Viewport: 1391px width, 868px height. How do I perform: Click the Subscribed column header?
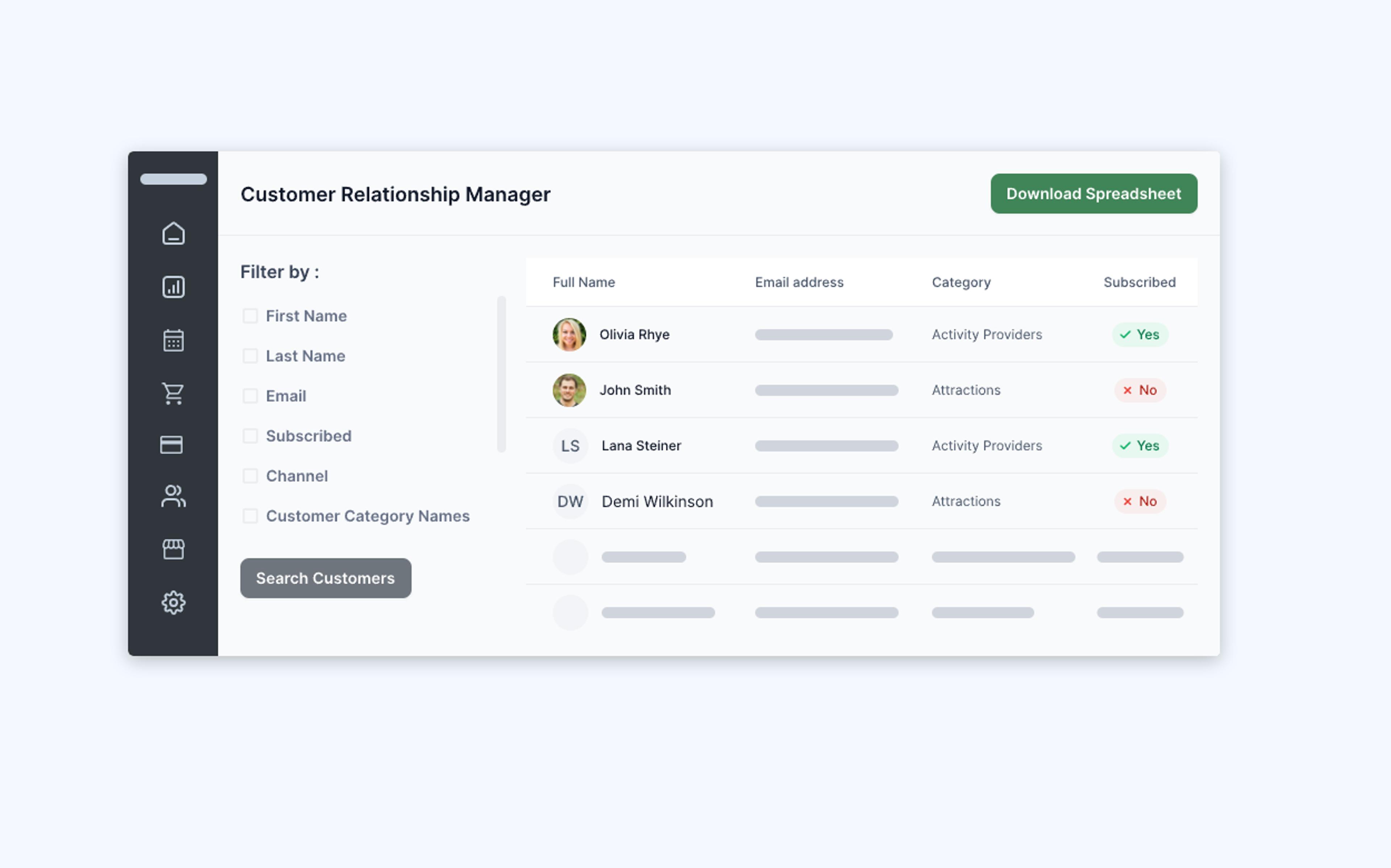(x=1140, y=282)
